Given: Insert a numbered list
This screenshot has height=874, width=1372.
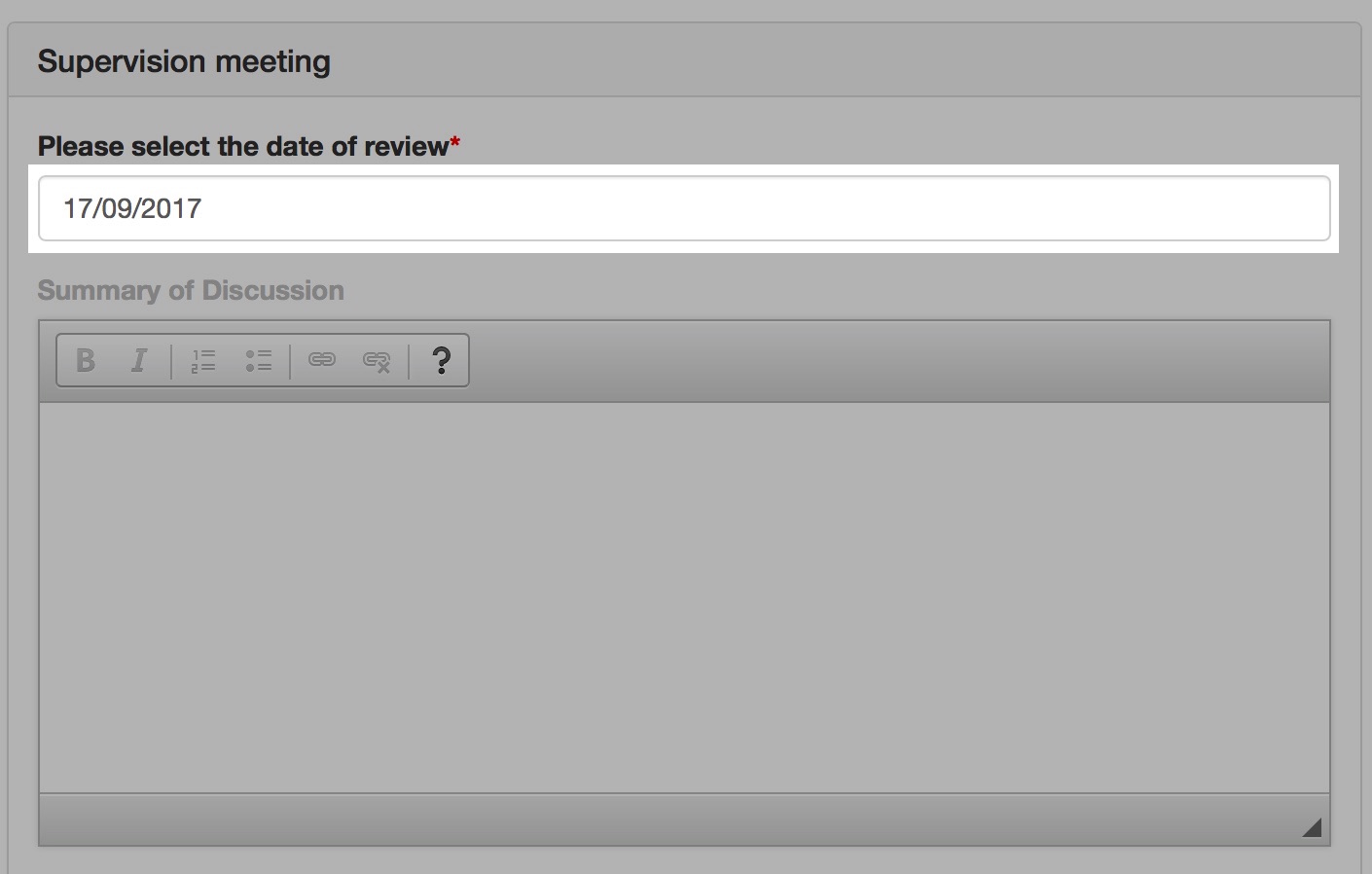Looking at the screenshot, I should pos(202,360).
